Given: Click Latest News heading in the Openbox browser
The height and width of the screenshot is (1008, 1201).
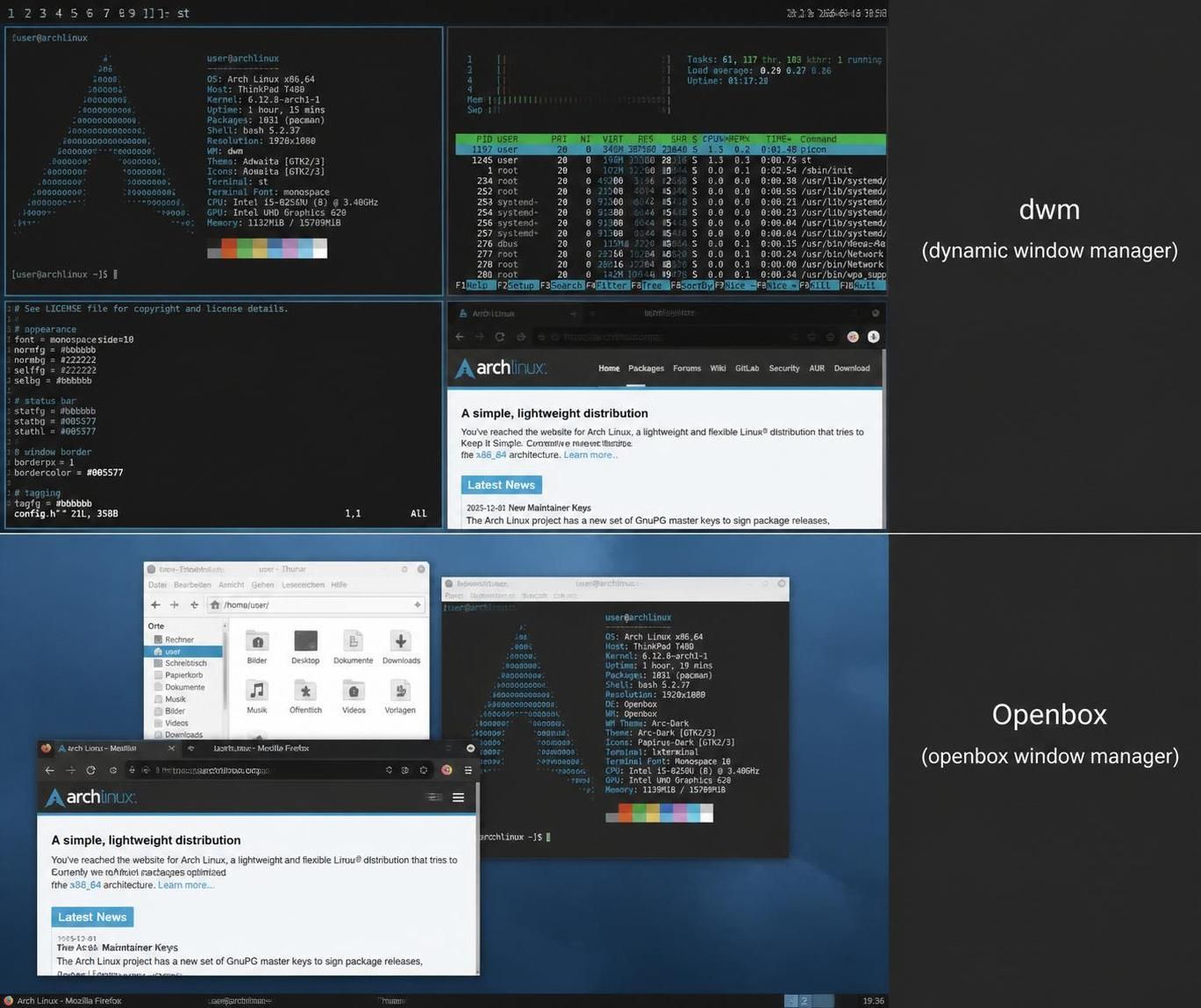Looking at the screenshot, I should click(92, 917).
